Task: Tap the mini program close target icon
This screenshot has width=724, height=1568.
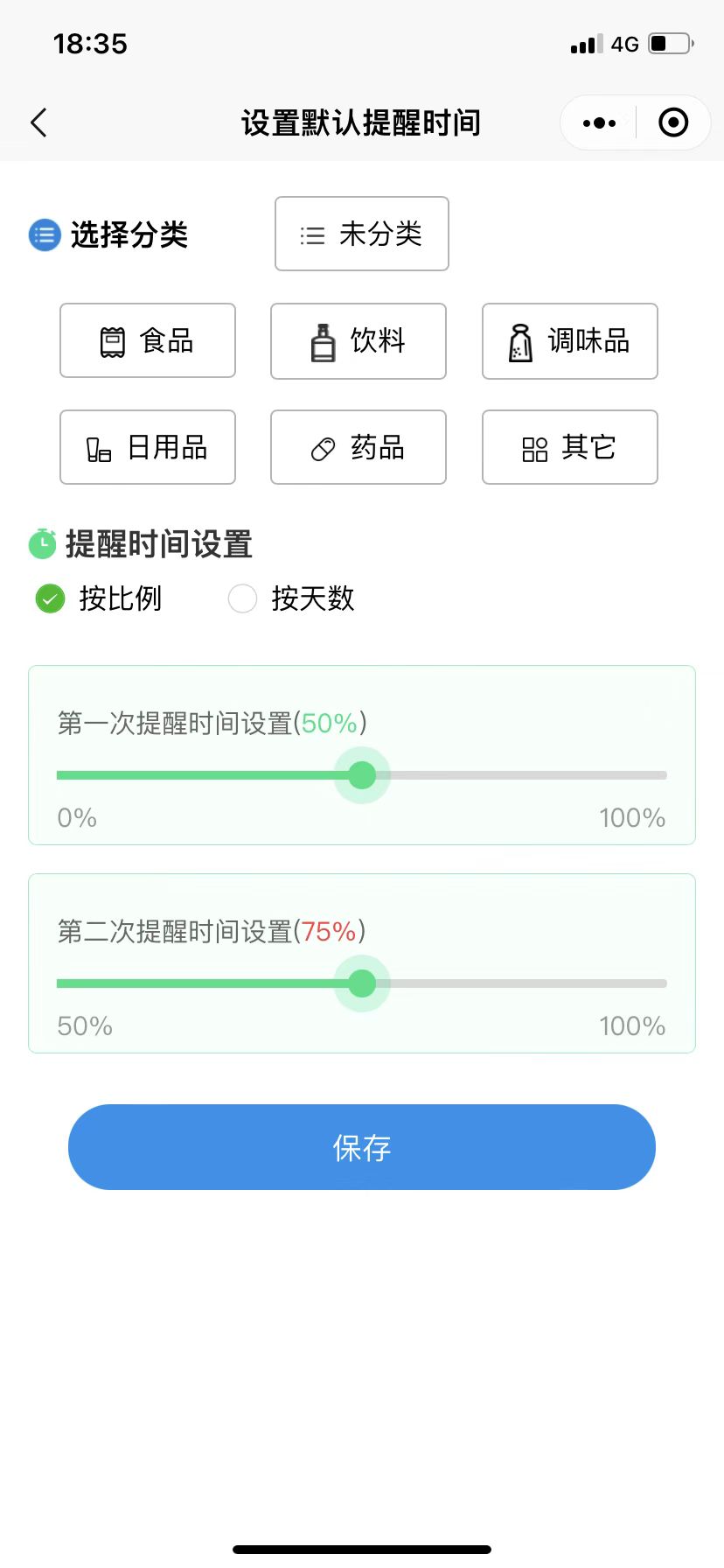Action: (x=672, y=123)
